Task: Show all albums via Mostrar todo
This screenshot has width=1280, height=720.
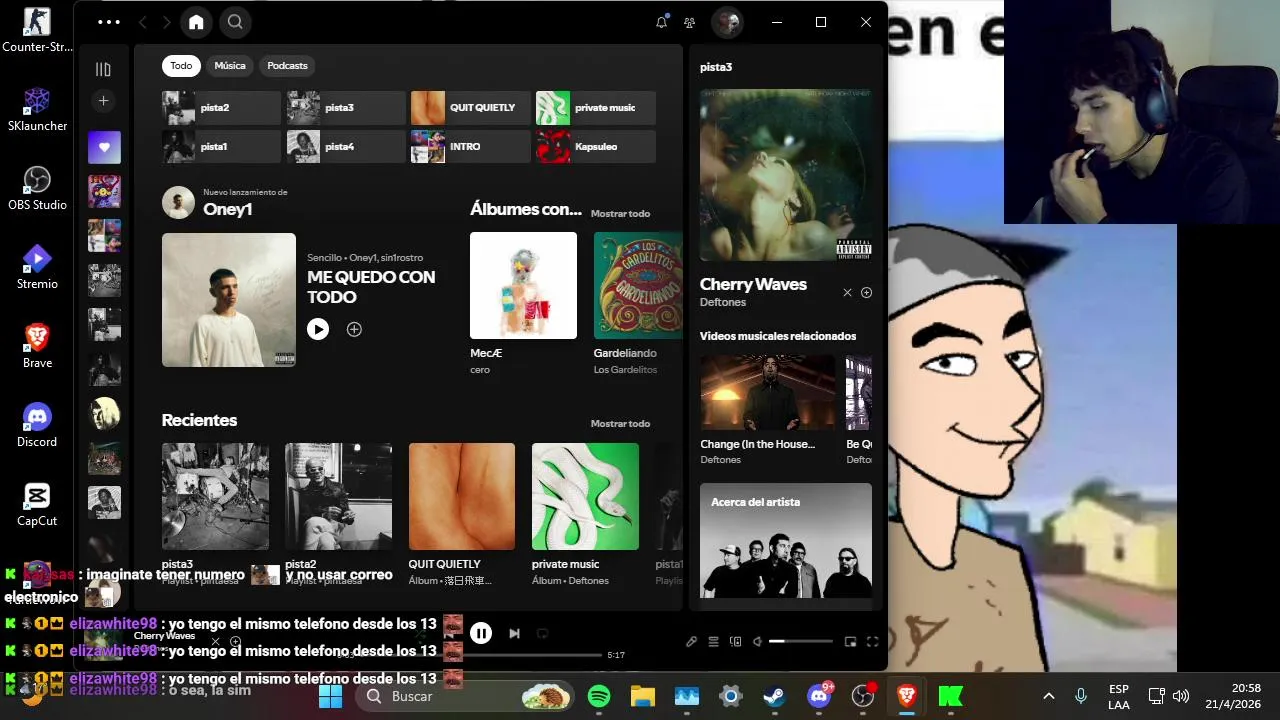Action: tap(620, 213)
